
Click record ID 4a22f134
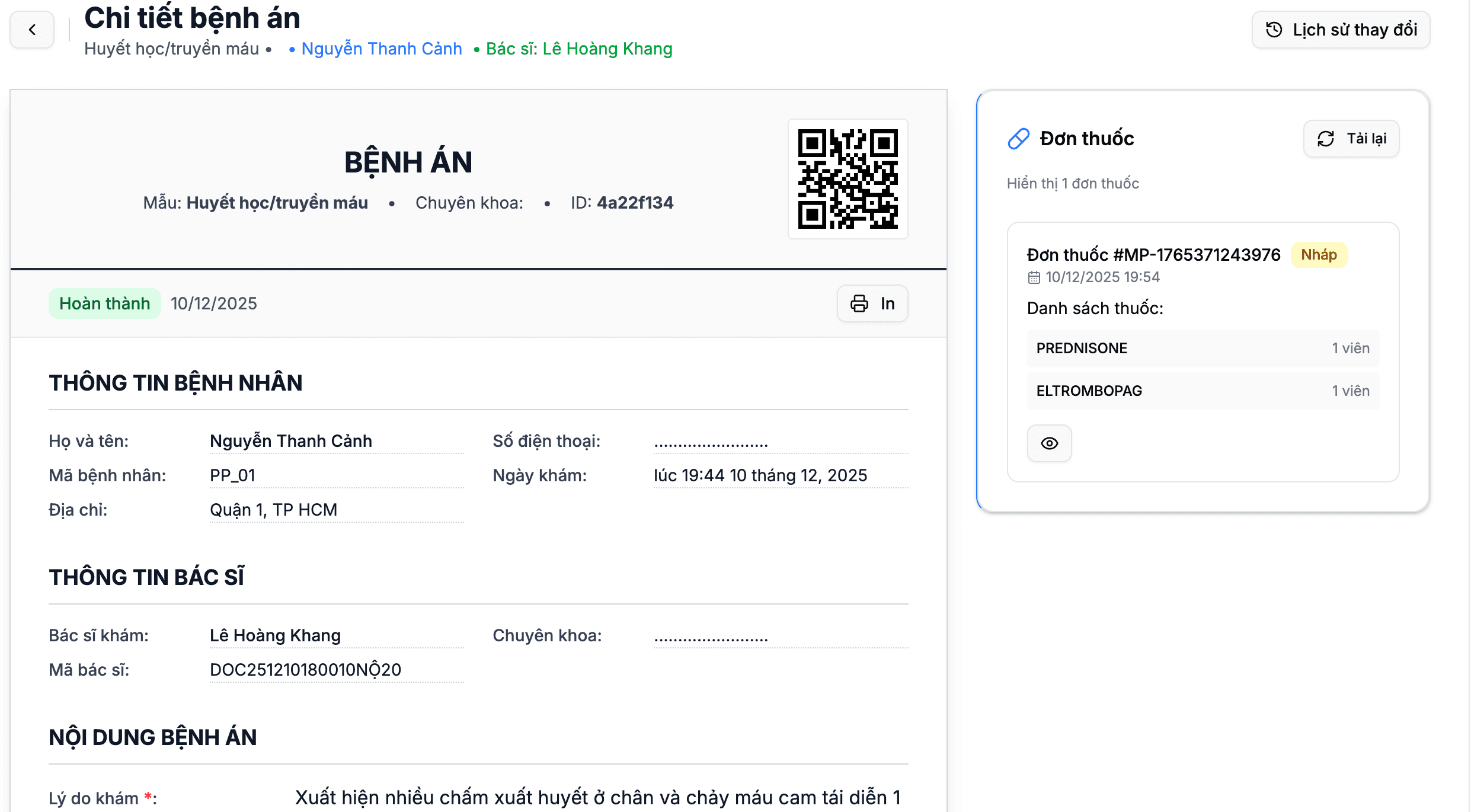click(x=635, y=203)
